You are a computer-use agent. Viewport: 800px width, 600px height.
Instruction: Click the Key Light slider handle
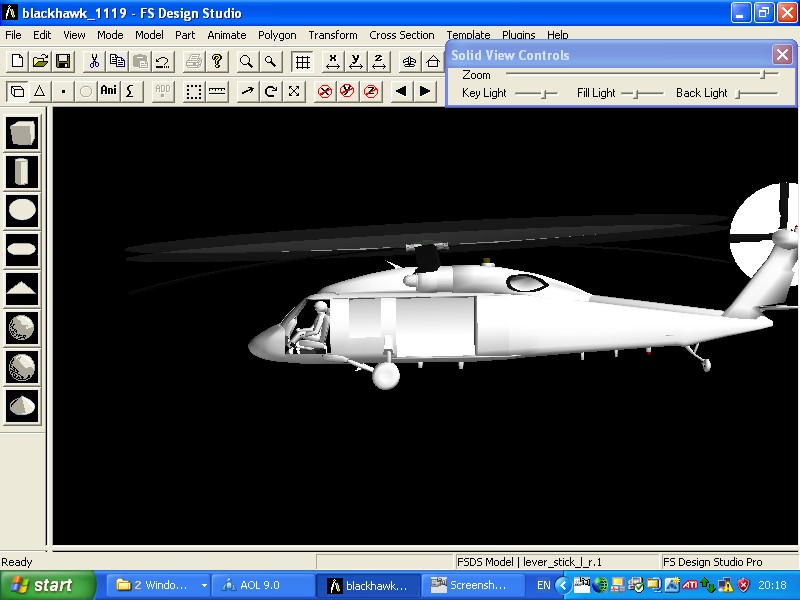544,93
